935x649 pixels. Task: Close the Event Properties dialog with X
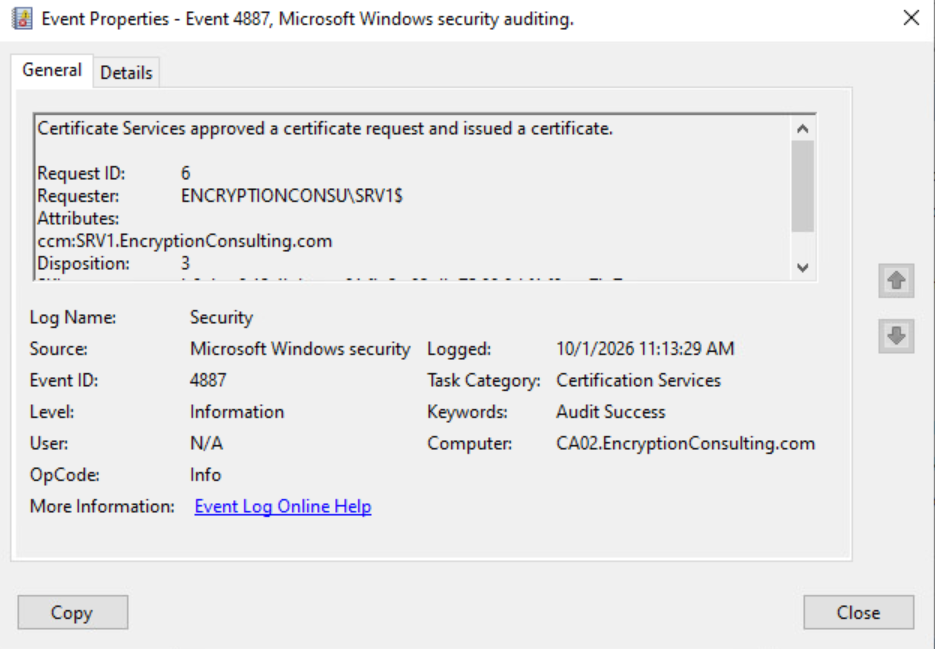pyautogui.click(x=911, y=18)
